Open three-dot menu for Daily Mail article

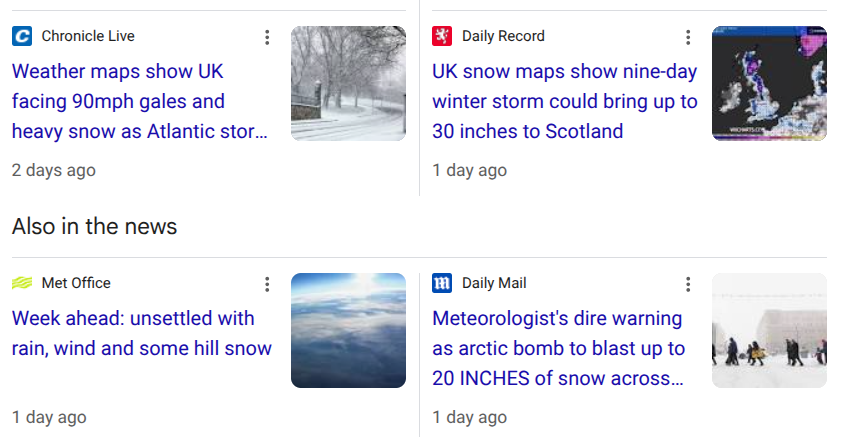[x=688, y=285]
